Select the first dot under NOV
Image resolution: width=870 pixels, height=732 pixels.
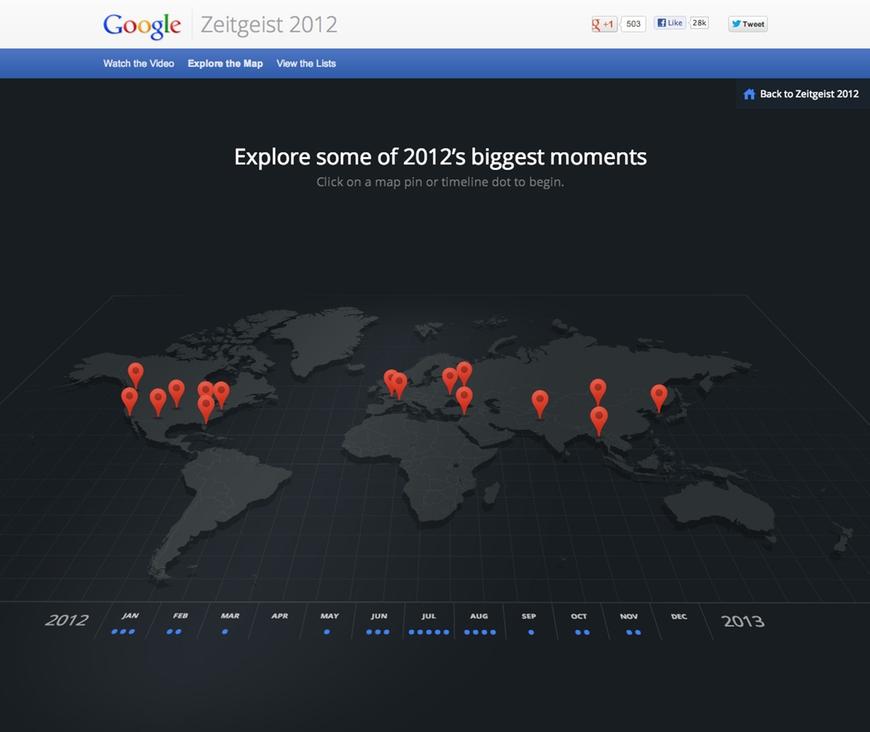(x=629, y=632)
